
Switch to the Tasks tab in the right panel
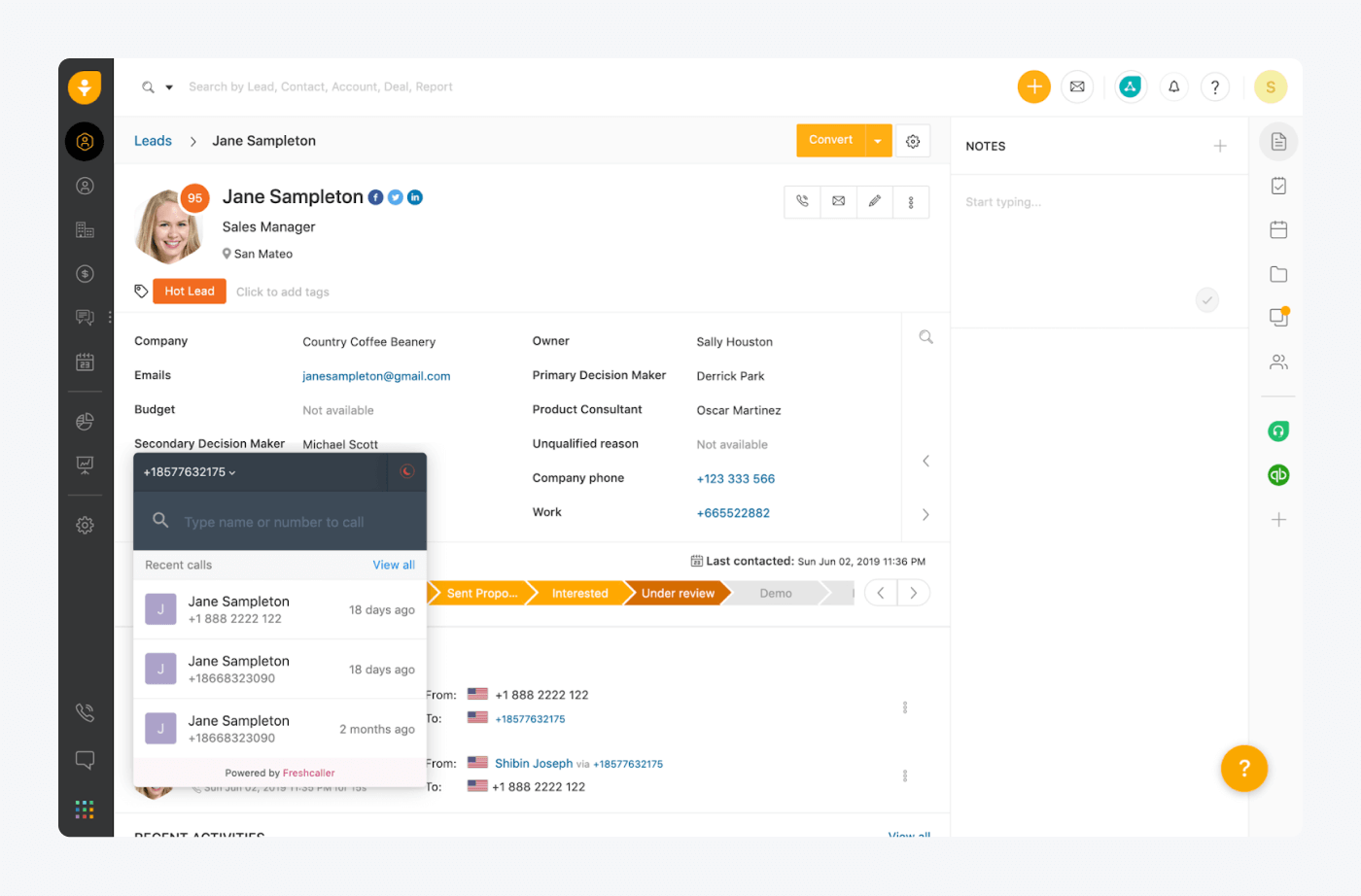pos(1278,185)
